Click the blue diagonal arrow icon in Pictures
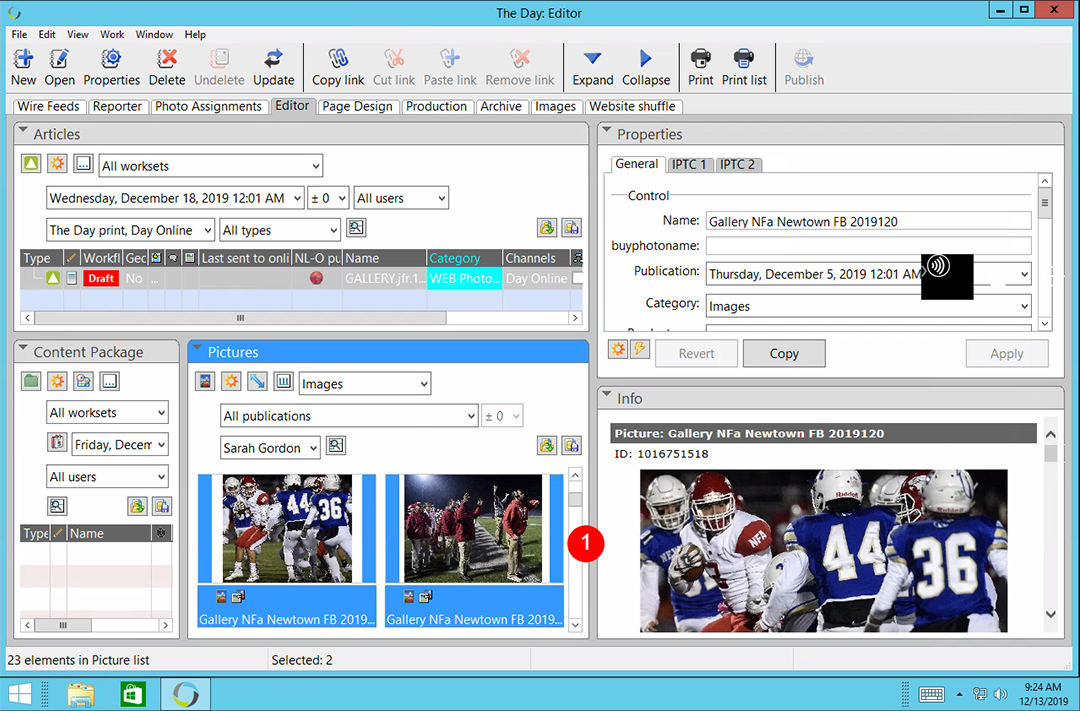The width and height of the screenshot is (1080, 711). pyautogui.click(x=257, y=381)
